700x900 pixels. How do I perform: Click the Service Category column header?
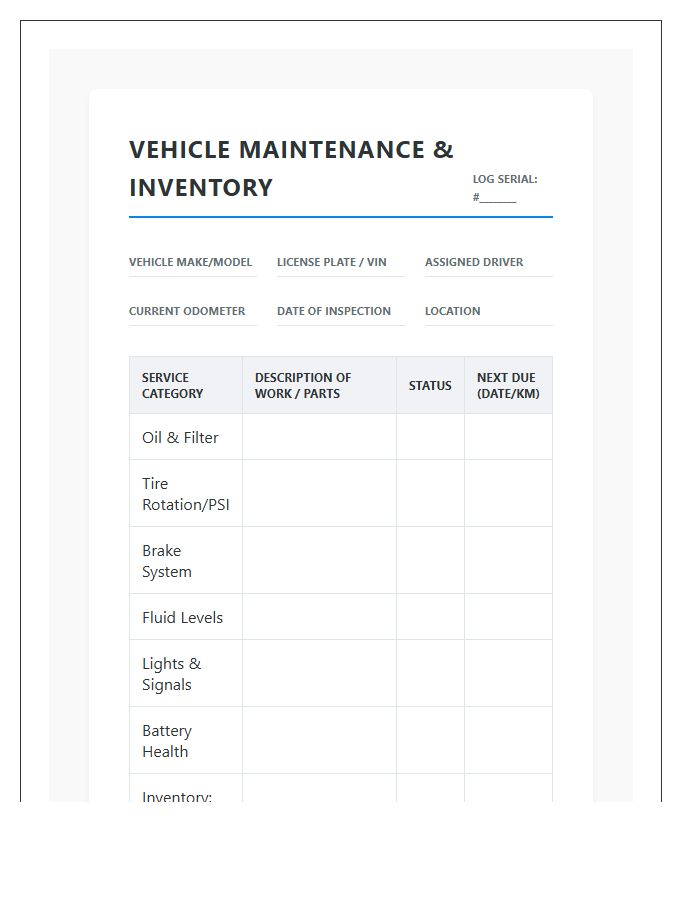click(186, 385)
